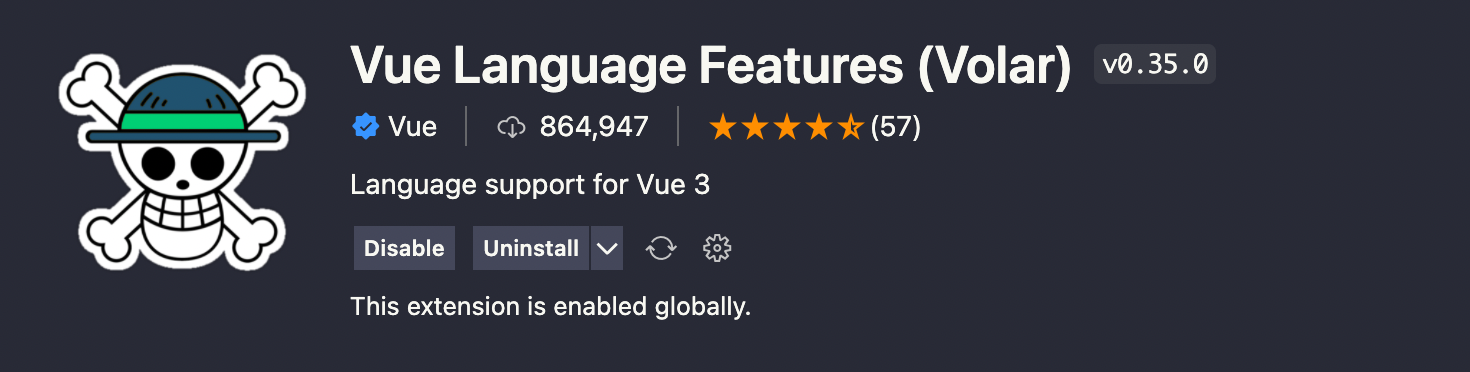Image resolution: width=1470 pixels, height=372 pixels.
Task: Click the enabled globally status message
Action: [550, 306]
